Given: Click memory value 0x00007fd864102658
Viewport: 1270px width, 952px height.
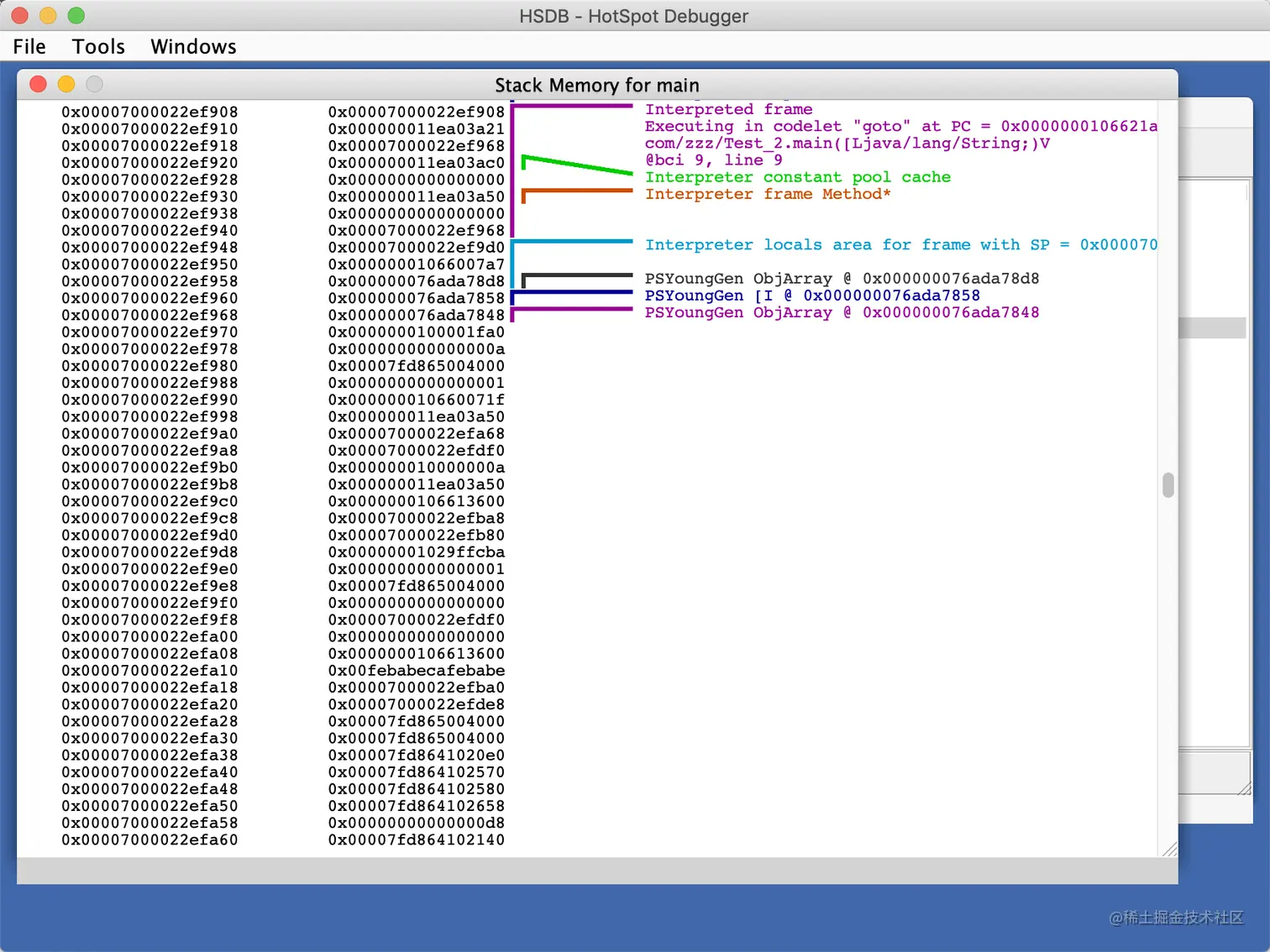Looking at the screenshot, I should click(417, 806).
